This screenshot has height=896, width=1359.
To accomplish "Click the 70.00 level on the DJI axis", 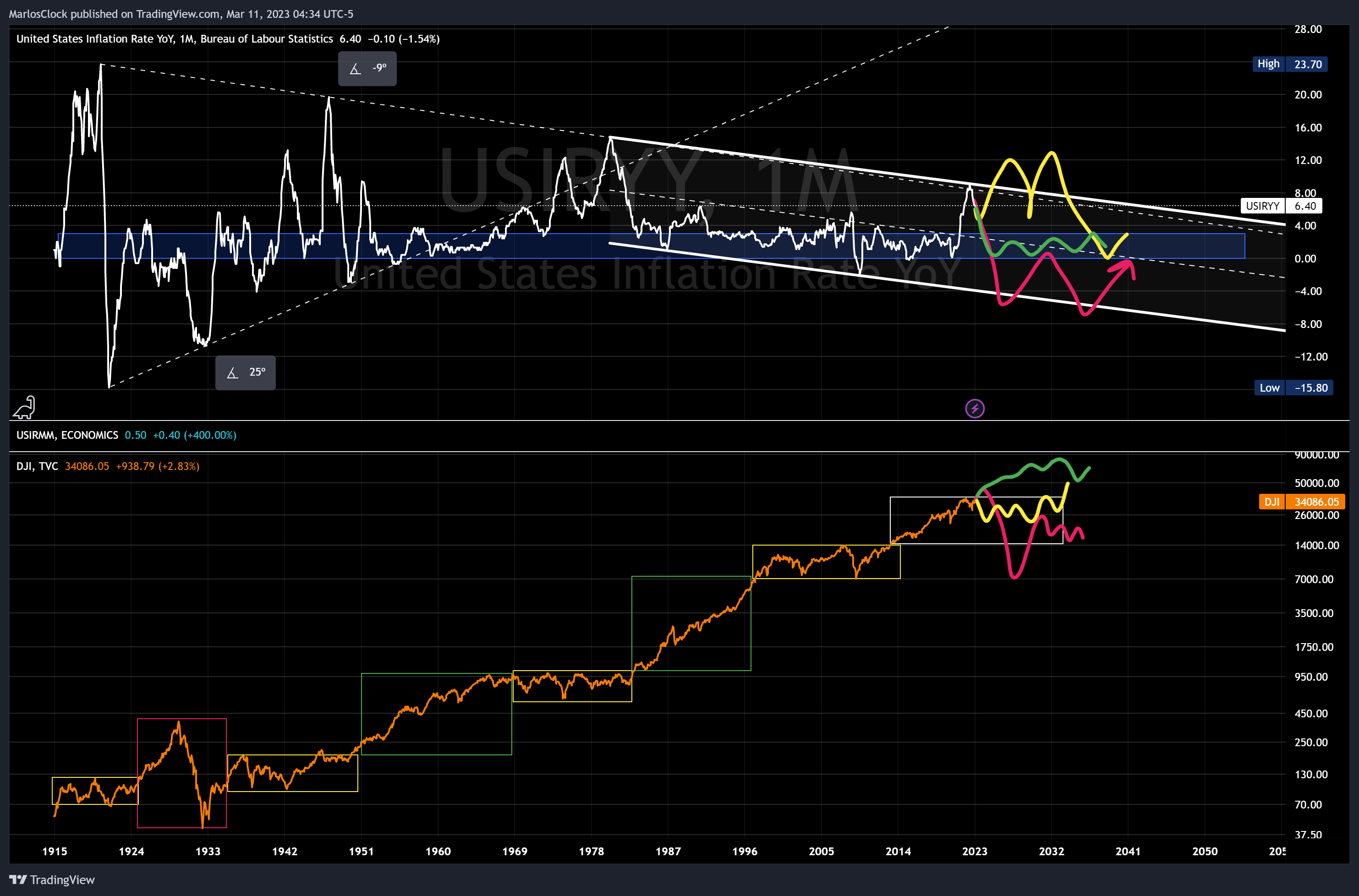I will pyautogui.click(x=1308, y=805).
